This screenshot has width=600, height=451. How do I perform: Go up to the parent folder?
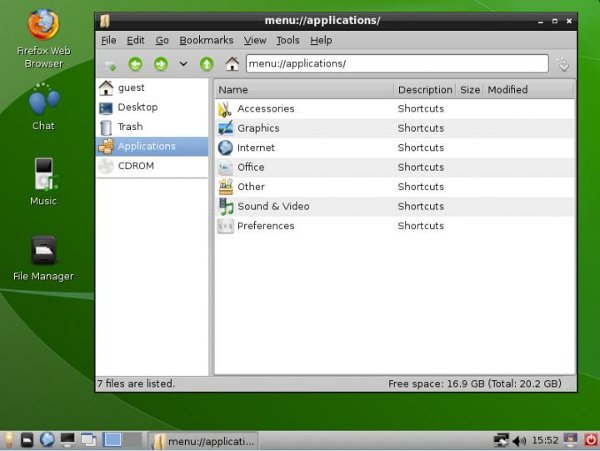coord(207,64)
